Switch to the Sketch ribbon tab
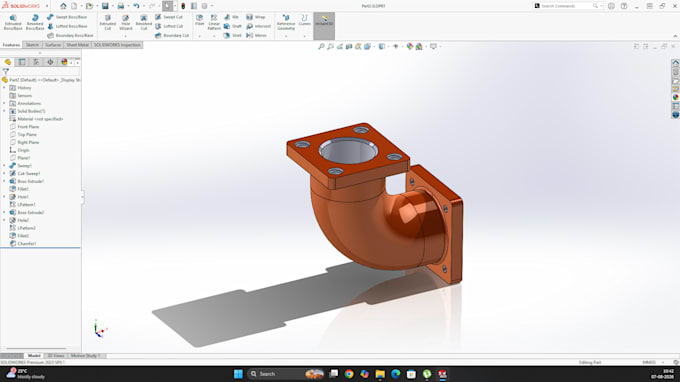 [x=32, y=45]
